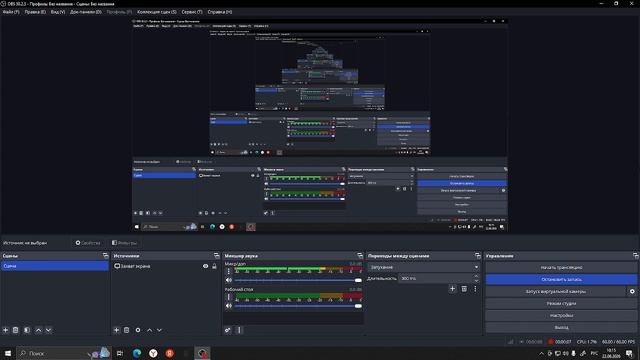Configure virtual camera via gear icon
Viewport: 640px width, 360px height.
coord(632,291)
